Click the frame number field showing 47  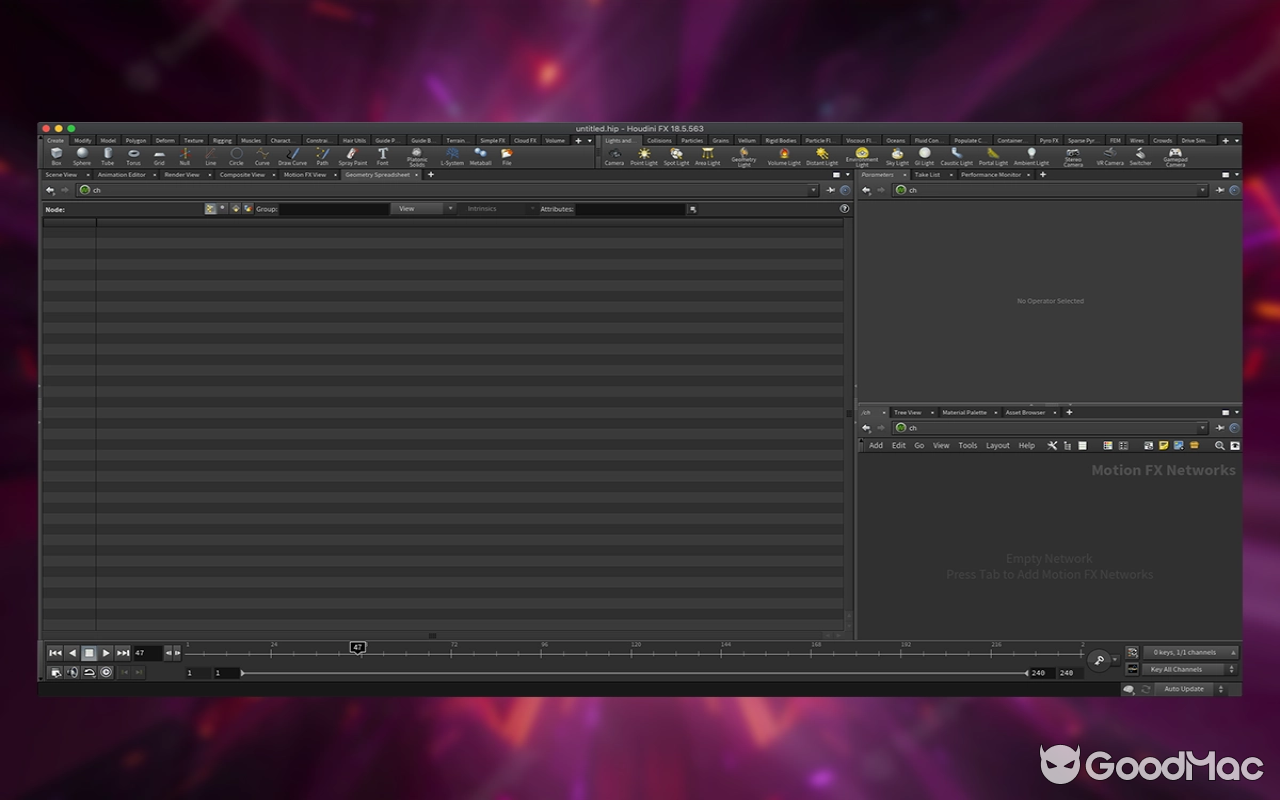[x=147, y=652]
